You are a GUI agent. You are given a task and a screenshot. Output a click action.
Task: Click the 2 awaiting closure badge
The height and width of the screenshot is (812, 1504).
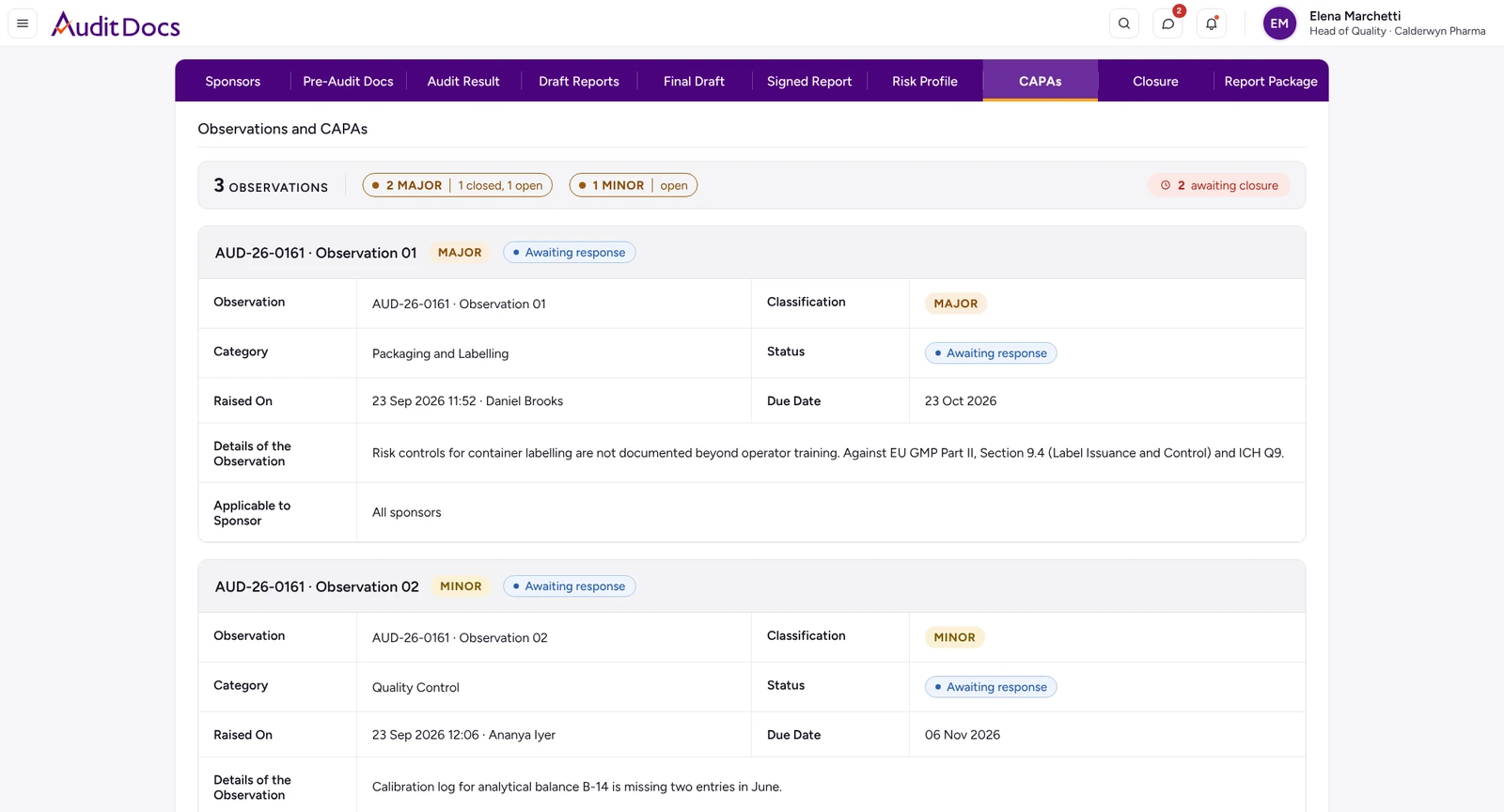tap(1219, 185)
